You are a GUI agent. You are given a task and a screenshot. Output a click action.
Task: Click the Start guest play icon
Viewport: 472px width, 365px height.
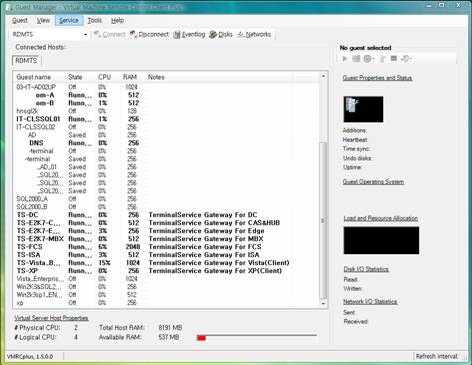345,59
